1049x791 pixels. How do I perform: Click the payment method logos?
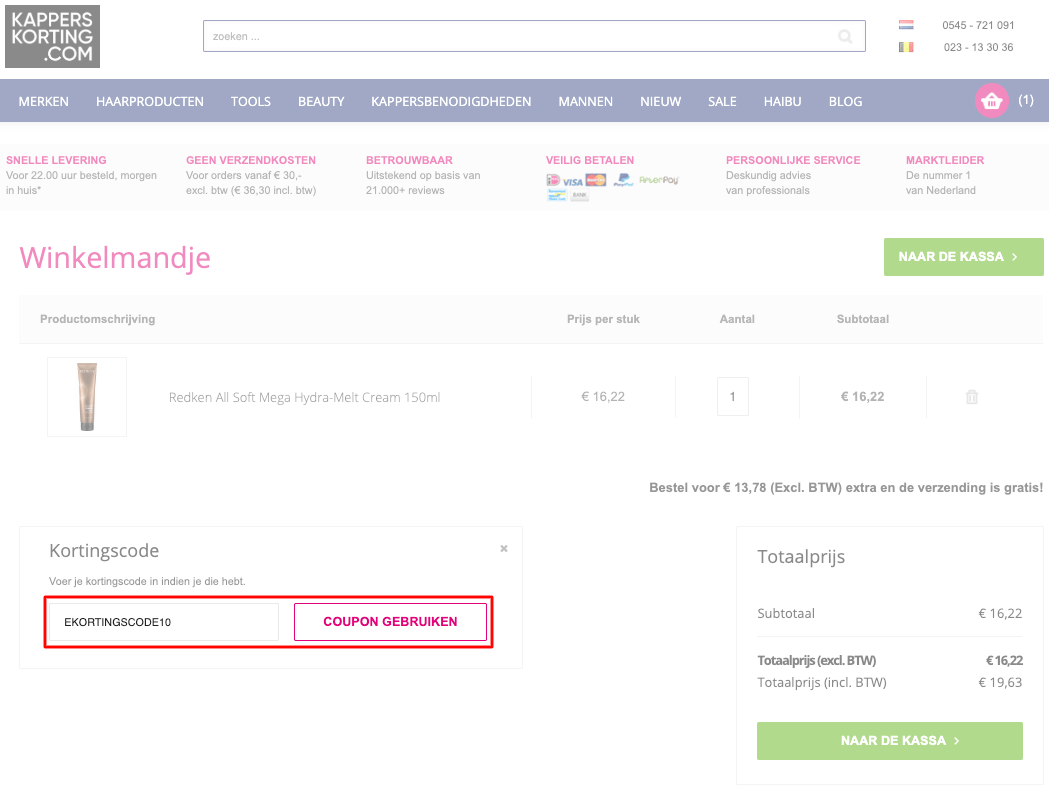coord(611,187)
